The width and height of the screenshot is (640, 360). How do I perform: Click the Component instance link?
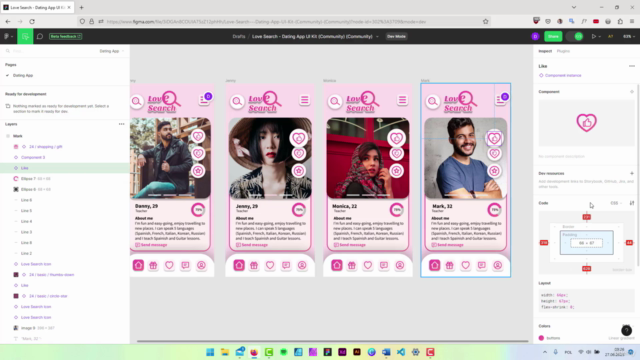pos(563,76)
